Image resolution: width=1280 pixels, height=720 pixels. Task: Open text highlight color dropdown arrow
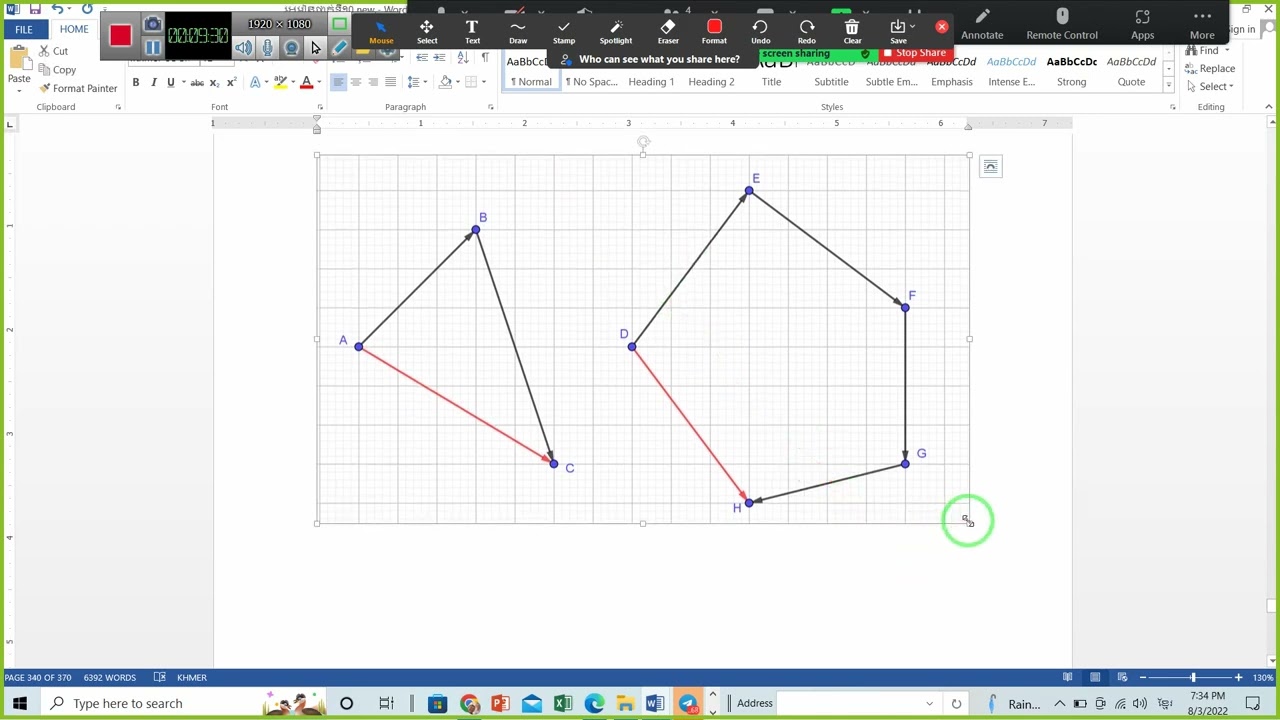[292, 82]
